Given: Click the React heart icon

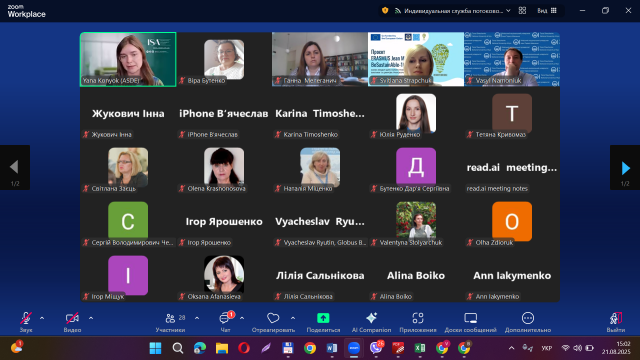Looking at the screenshot, I should pos(273,318).
